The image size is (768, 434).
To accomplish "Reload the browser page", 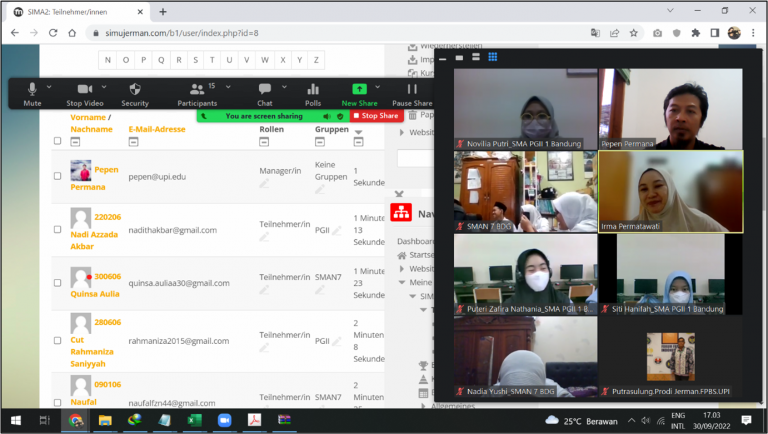I will pyautogui.click(x=53, y=33).
